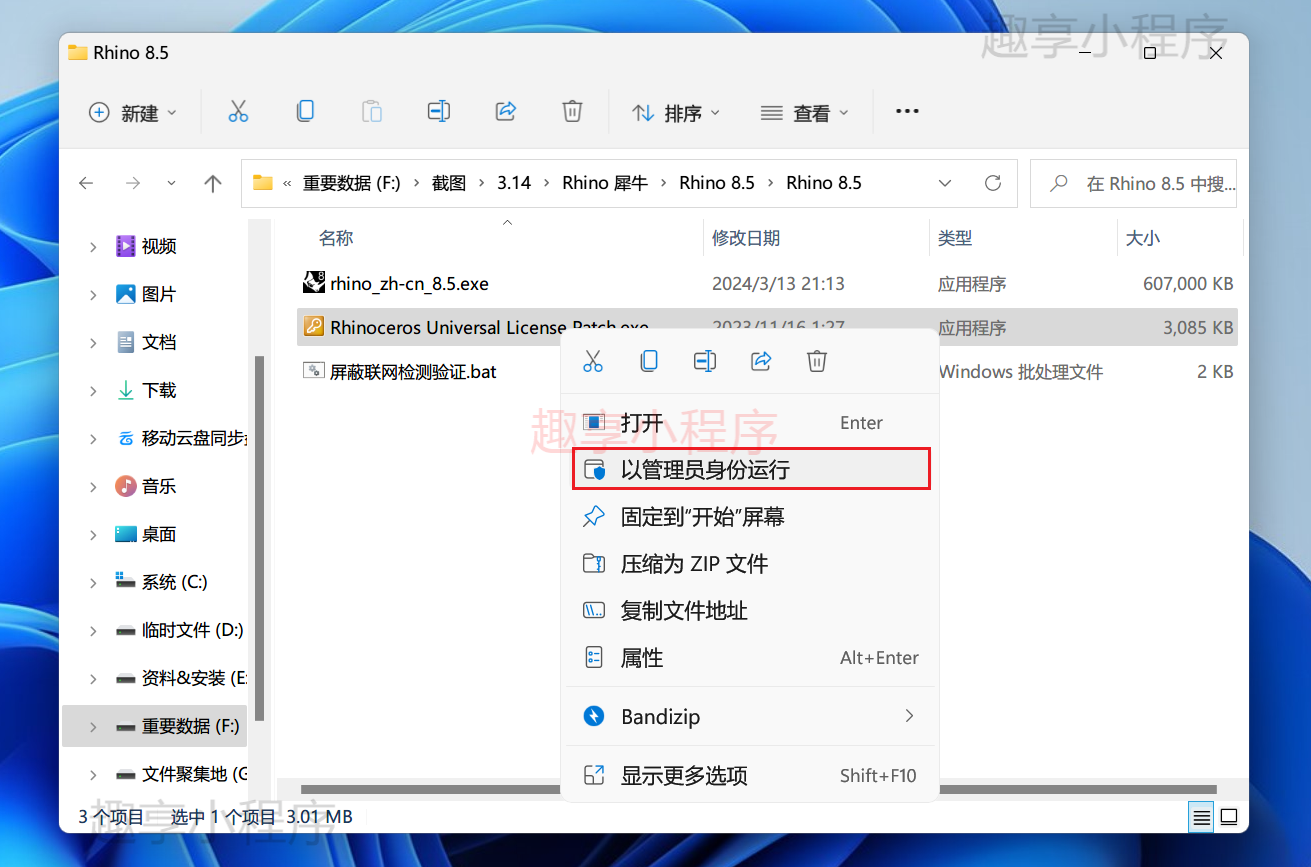Viewport: 1311px width, 867px height.
Task: Click the Cut scissors icon in the context menu
Action: 593,361
